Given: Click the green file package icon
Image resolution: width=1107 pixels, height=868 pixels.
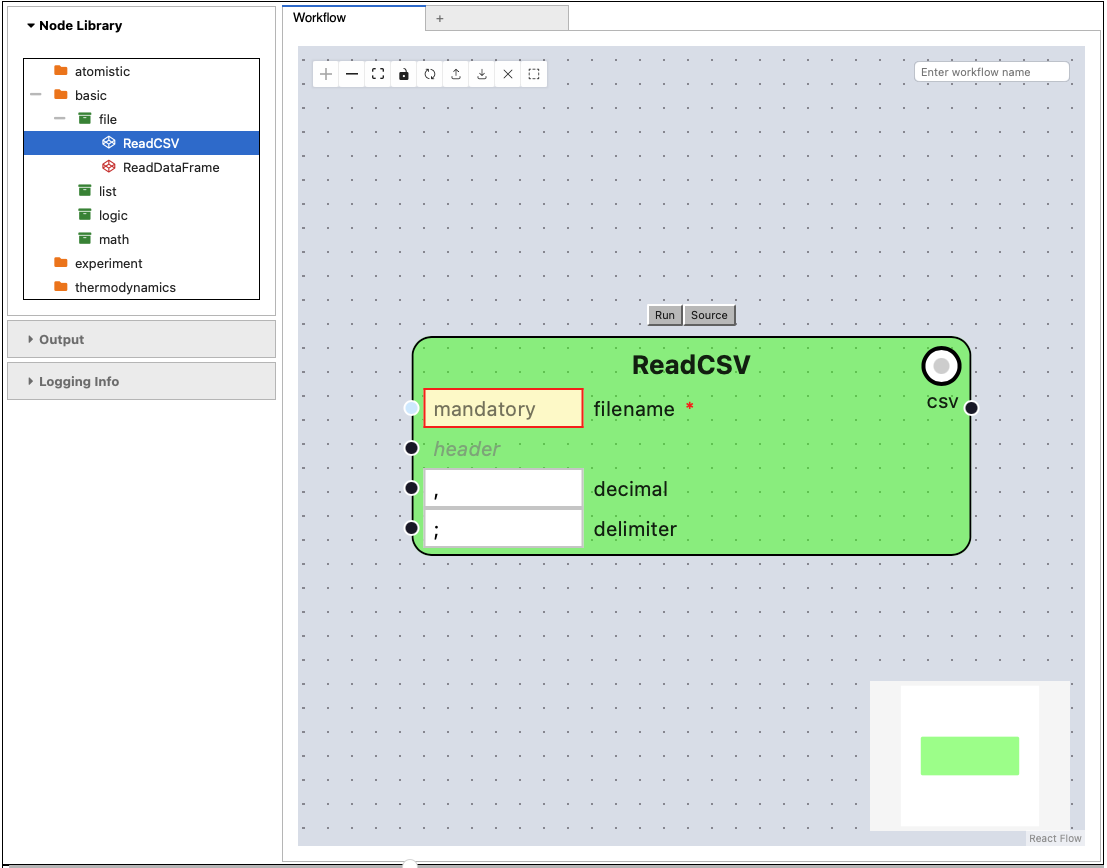Looking at the screenshot, I should [85, 119].
